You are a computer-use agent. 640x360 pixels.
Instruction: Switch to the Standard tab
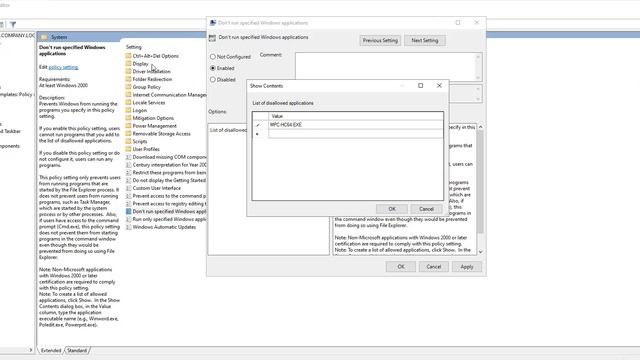(x=77, y=351)
